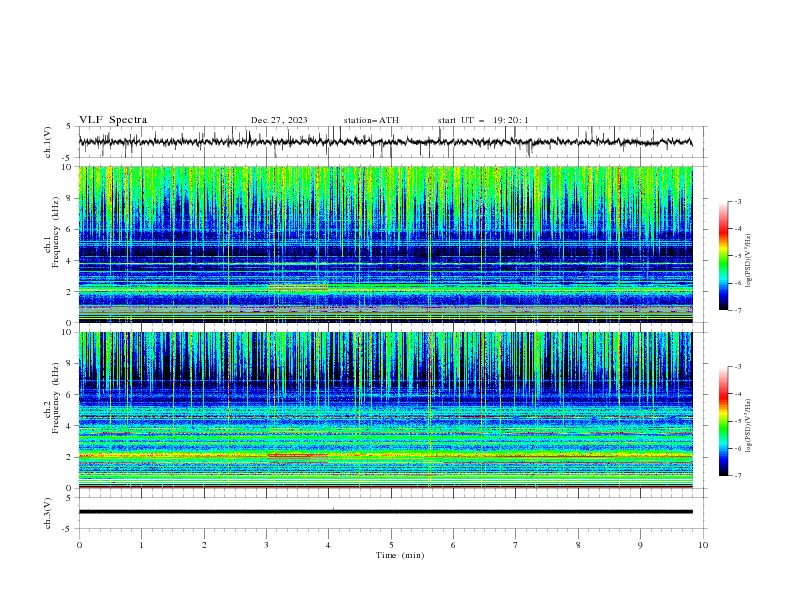Screen dimensions: 792x612
Task: Click time axis tick label "9"
Action: (640, 545)
